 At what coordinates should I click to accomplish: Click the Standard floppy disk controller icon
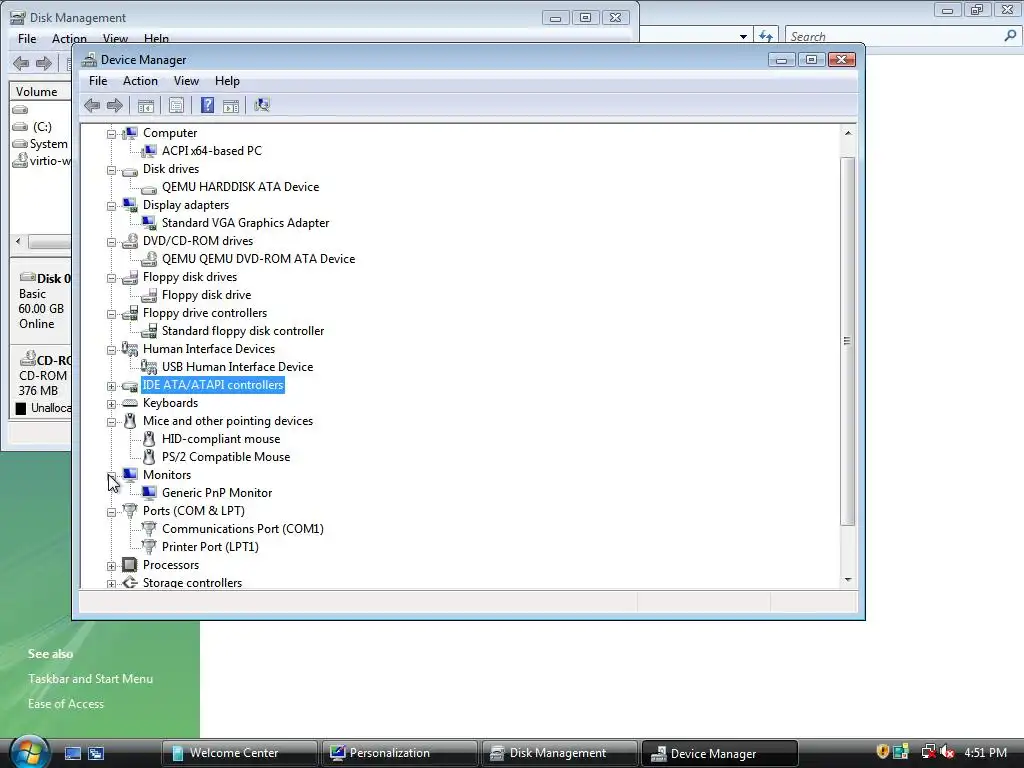(x=149, y=331)
